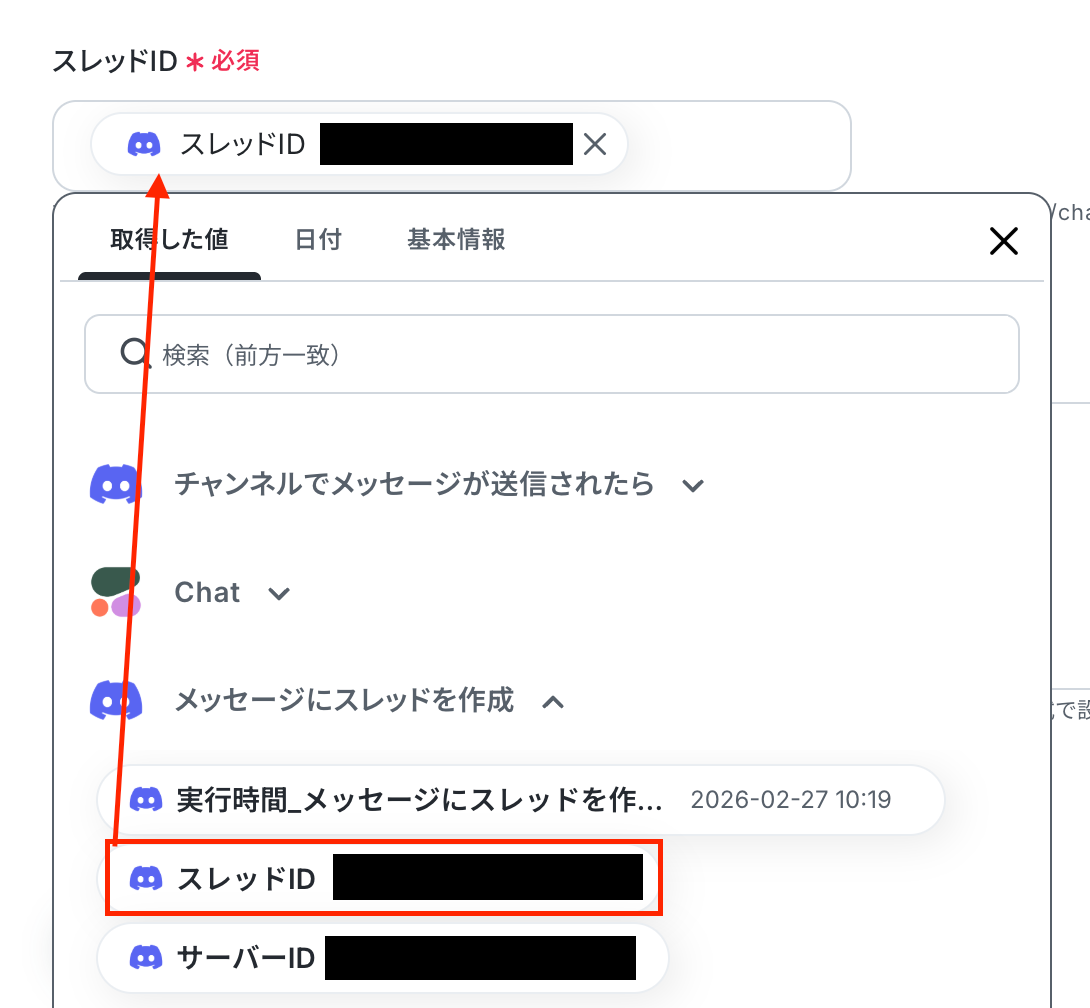This screenshot has height=1008, width=1090.
Task: Collapse メッセージにスレッドを作成 section chevron
Action: click(553, 702)
